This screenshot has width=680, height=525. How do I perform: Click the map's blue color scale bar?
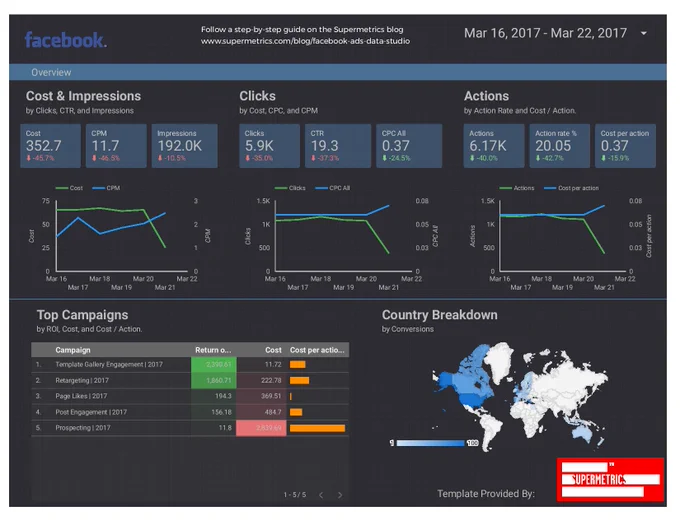click(430, 443)
